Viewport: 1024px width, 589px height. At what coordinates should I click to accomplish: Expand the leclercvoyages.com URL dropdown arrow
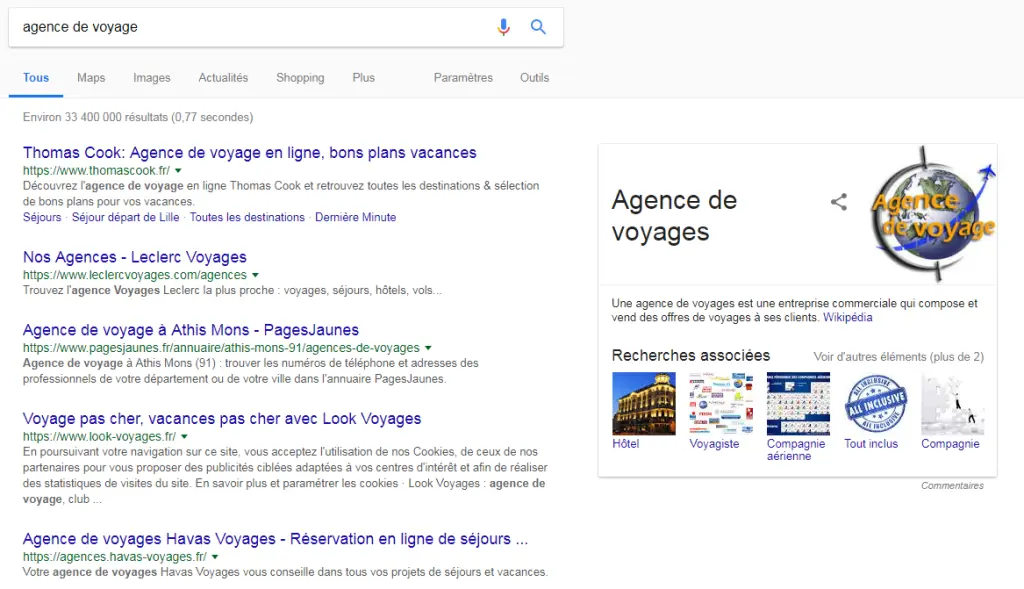(255, 275)
